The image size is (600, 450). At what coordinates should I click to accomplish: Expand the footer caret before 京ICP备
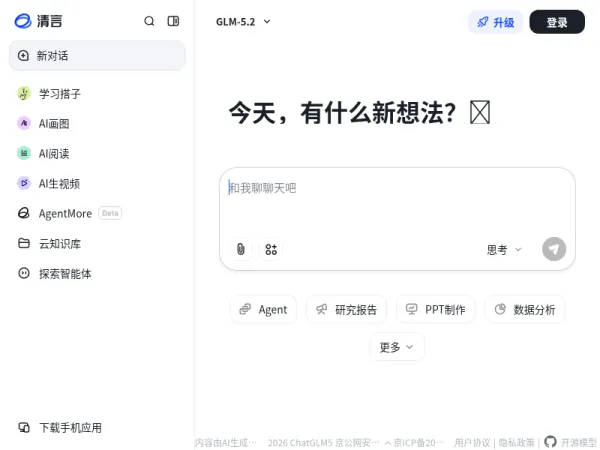tap(388, 443)
